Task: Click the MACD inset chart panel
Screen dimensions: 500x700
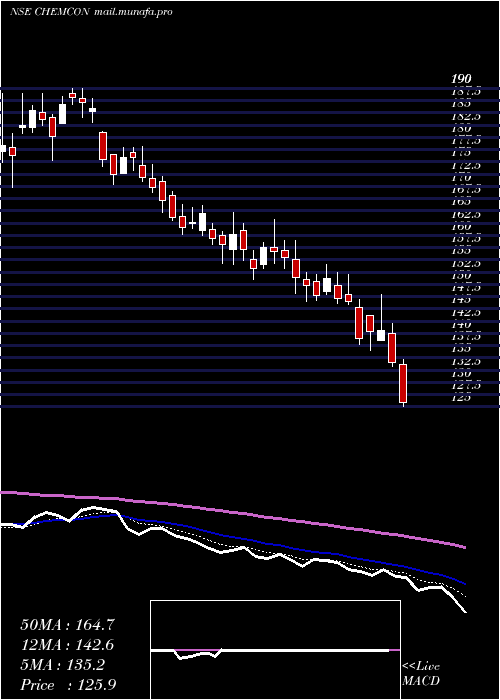Action: click(x=275, y=650)
